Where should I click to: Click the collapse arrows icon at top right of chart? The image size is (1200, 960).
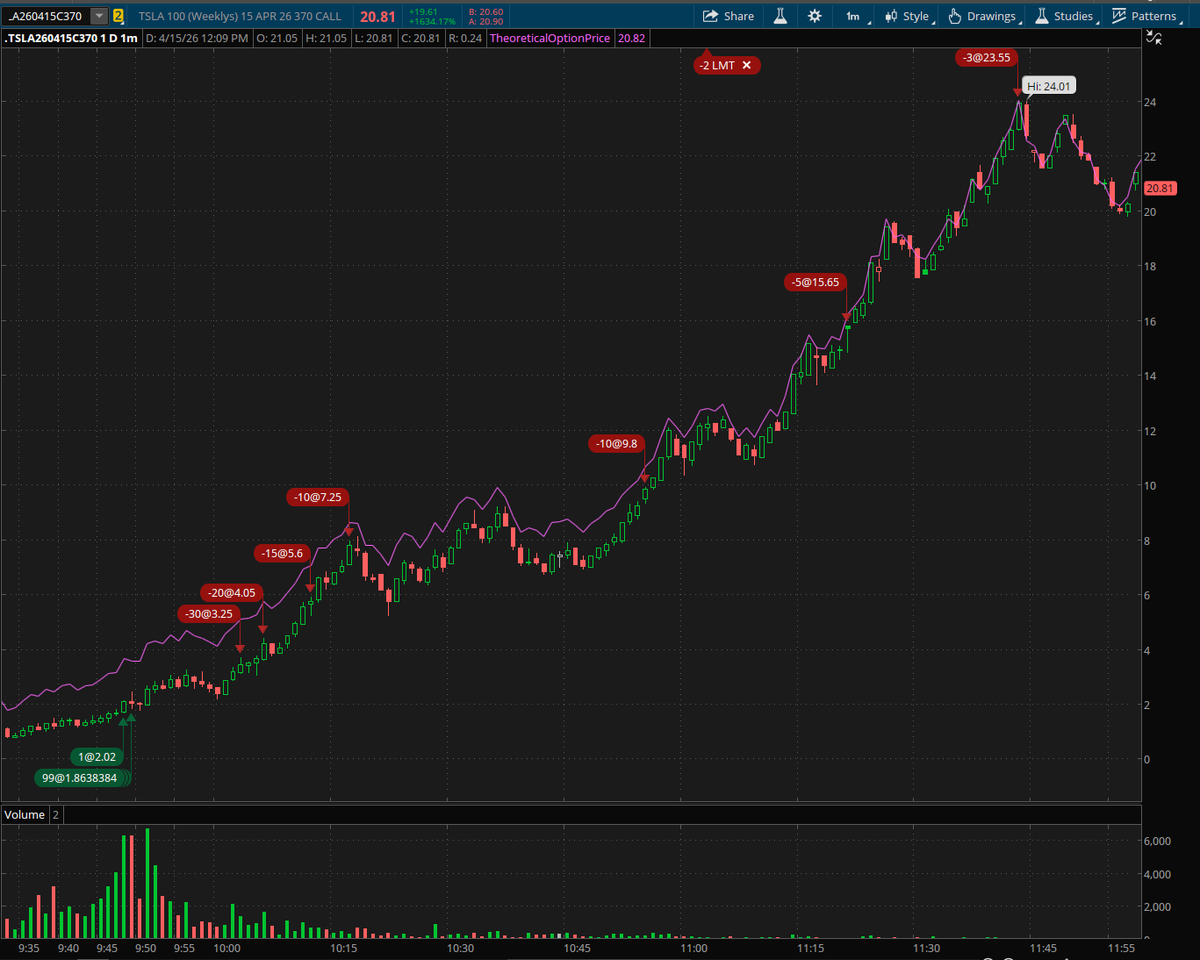coord(1155,37)
